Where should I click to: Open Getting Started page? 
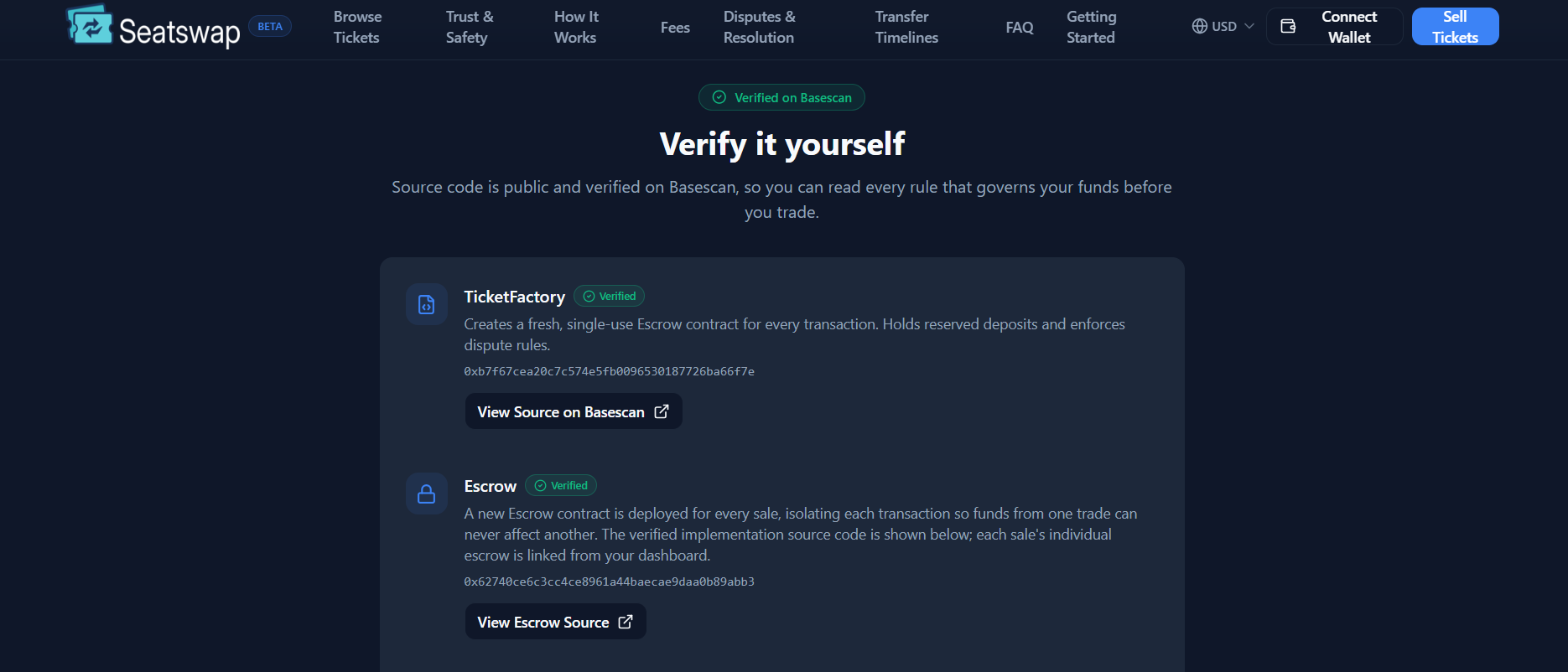(x=1091, y=27)
